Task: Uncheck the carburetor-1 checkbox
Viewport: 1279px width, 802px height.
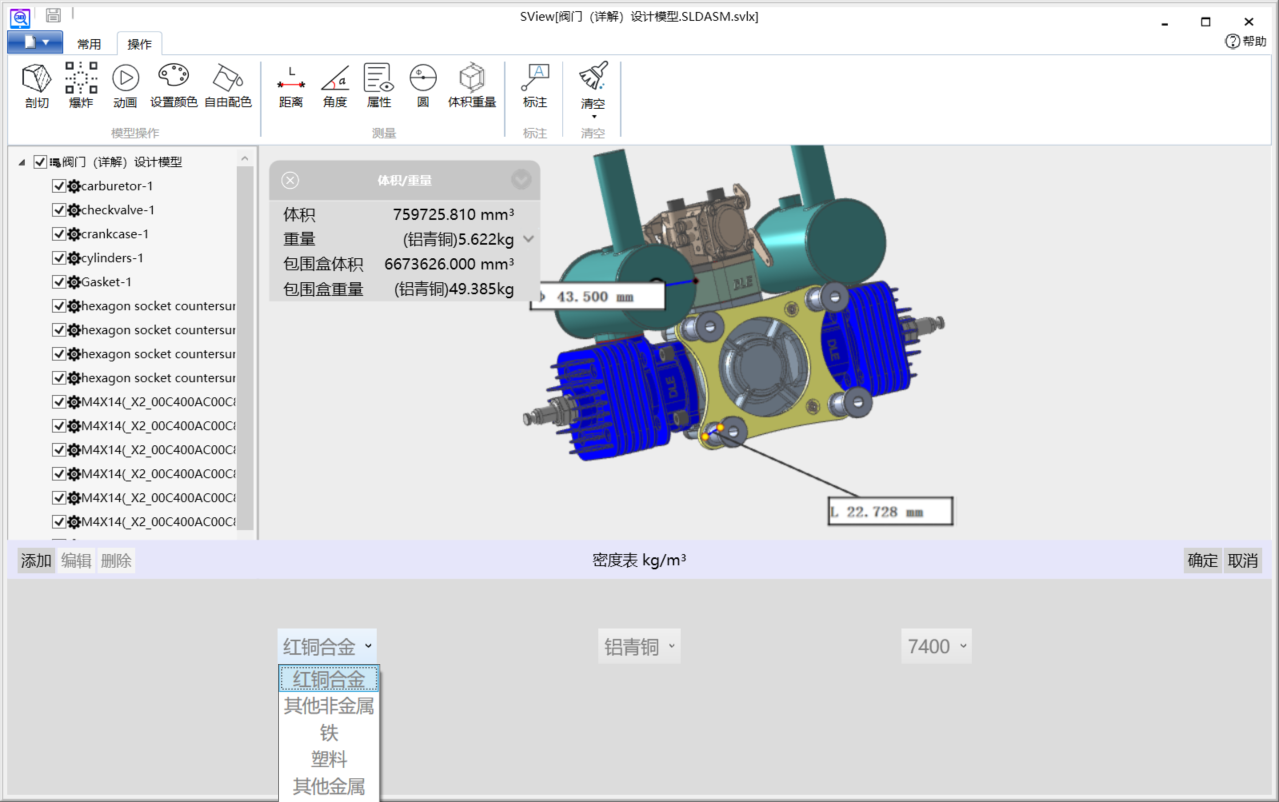Action: [x=58, y=186]
